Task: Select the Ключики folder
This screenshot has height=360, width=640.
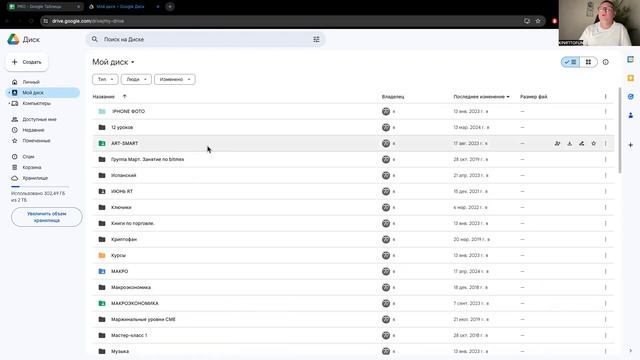Action: point(353,207)
